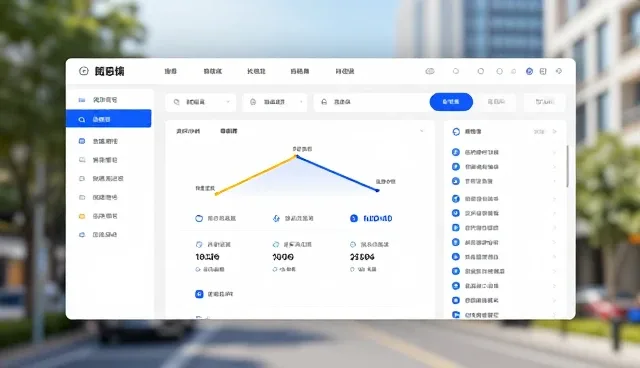Click the middle statistic value showing 1000
Image resolution: width=640 pixels, height=368 pixels.
tap(283, 257)
